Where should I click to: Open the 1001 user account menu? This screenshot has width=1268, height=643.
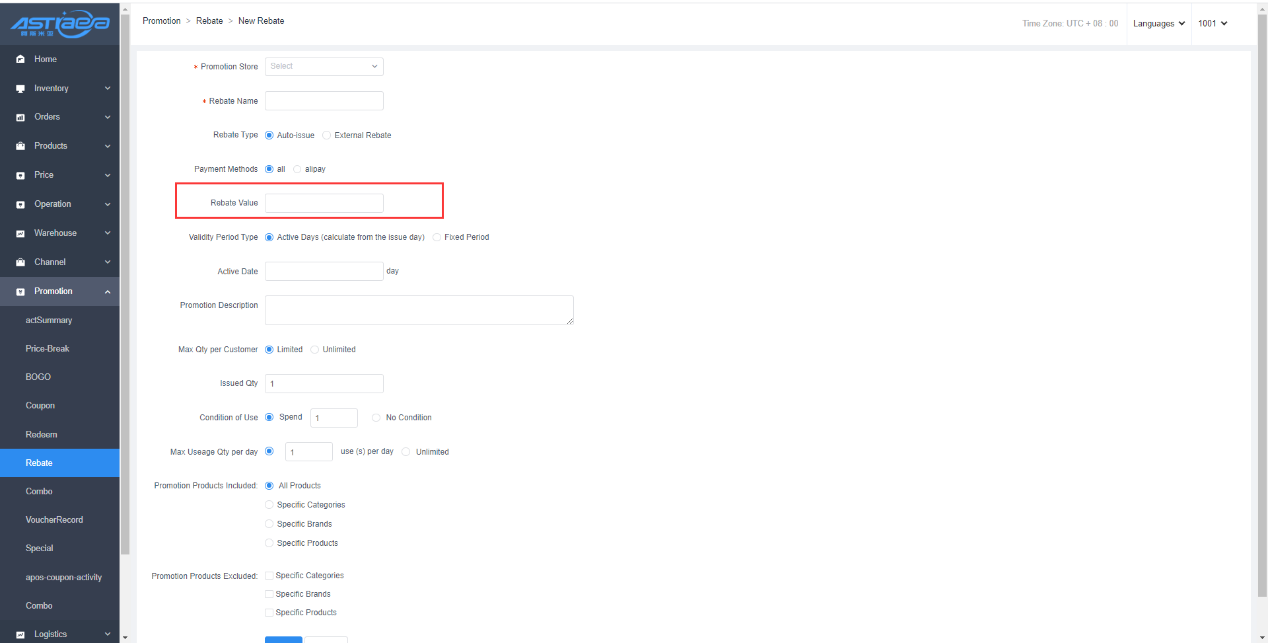(x=1212, y=23)
